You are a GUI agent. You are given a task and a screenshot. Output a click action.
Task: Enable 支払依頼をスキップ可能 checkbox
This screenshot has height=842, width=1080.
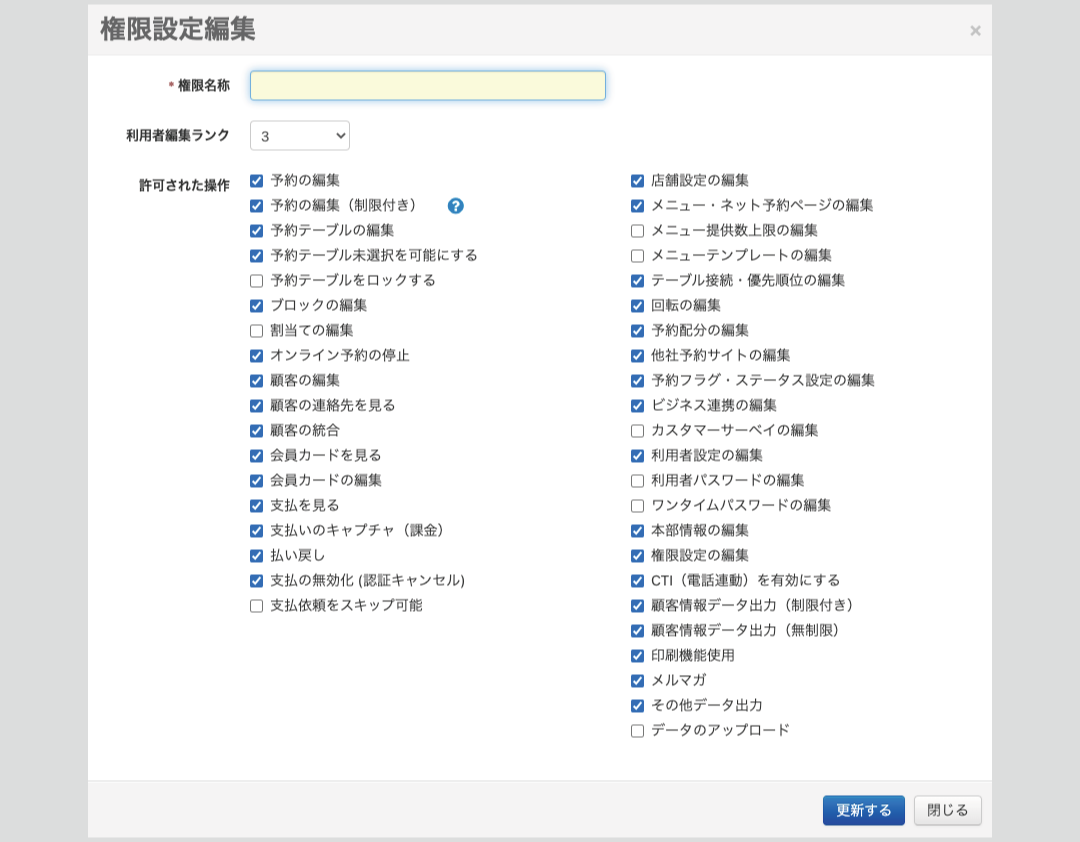pos(257,606)
